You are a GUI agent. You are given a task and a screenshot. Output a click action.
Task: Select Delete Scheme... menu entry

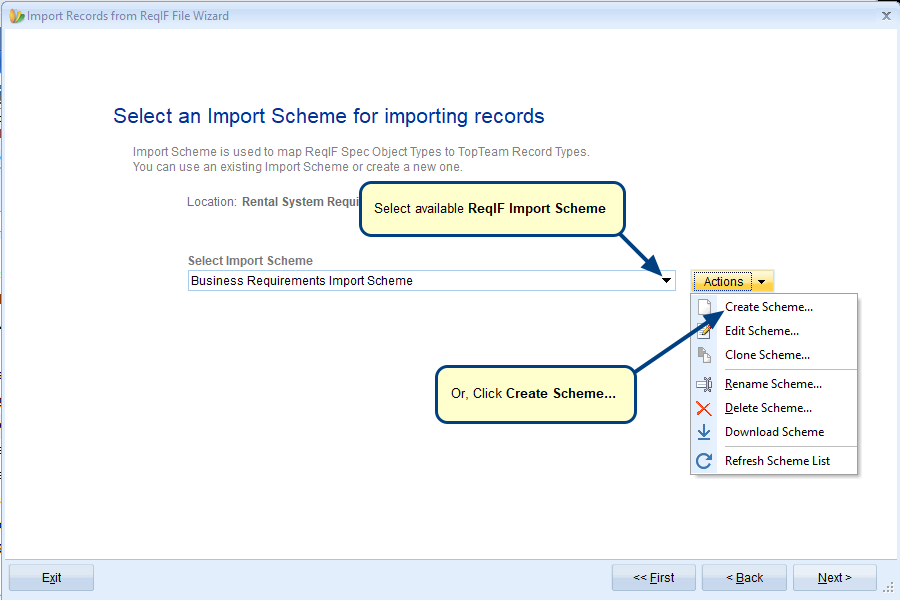click(774, 408)
